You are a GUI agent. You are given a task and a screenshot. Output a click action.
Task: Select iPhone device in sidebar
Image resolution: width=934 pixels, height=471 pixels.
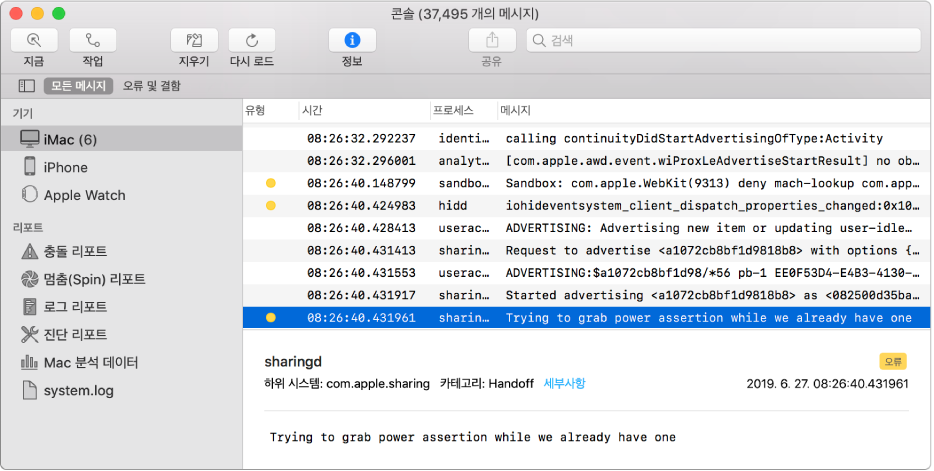pos(122,167)
